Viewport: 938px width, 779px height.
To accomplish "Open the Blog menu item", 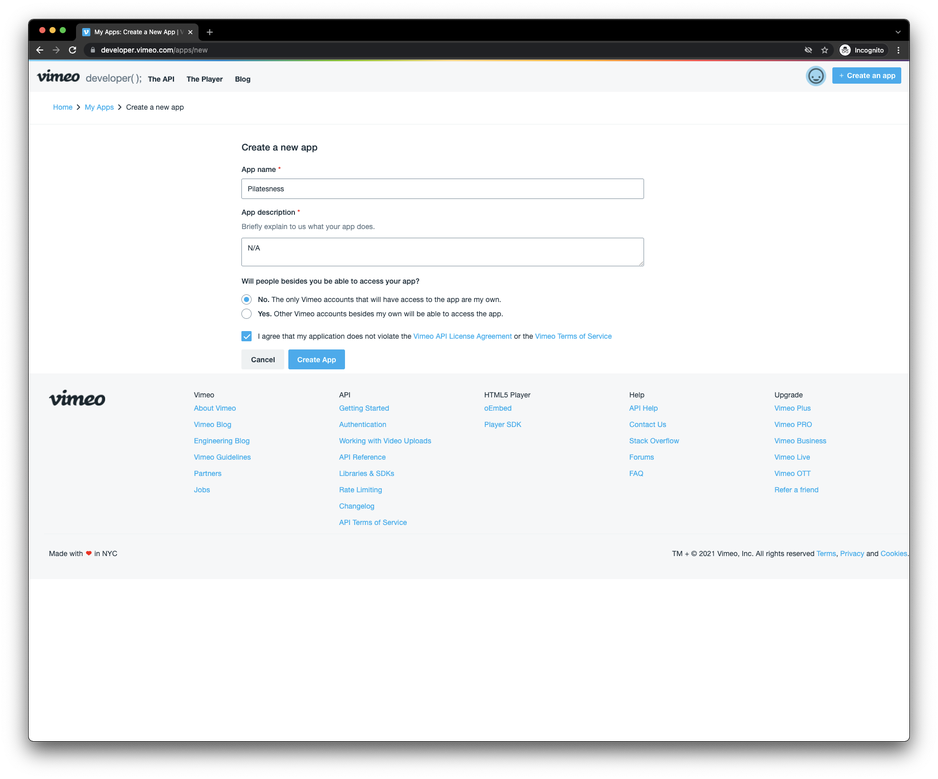I will (242, 79).
